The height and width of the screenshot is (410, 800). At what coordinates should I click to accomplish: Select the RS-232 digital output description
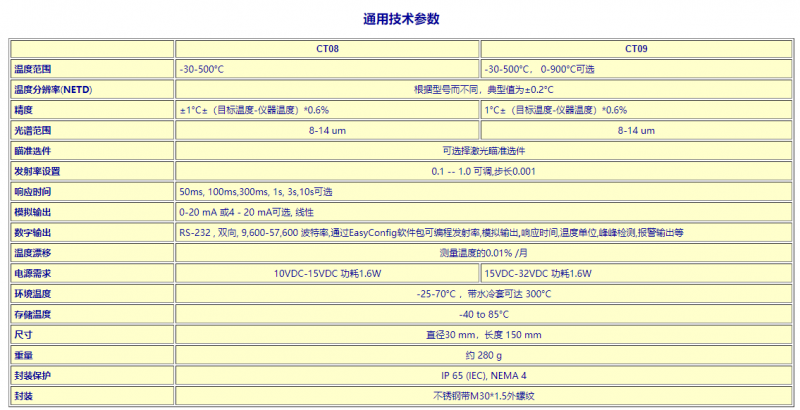[x=430, y=232]
